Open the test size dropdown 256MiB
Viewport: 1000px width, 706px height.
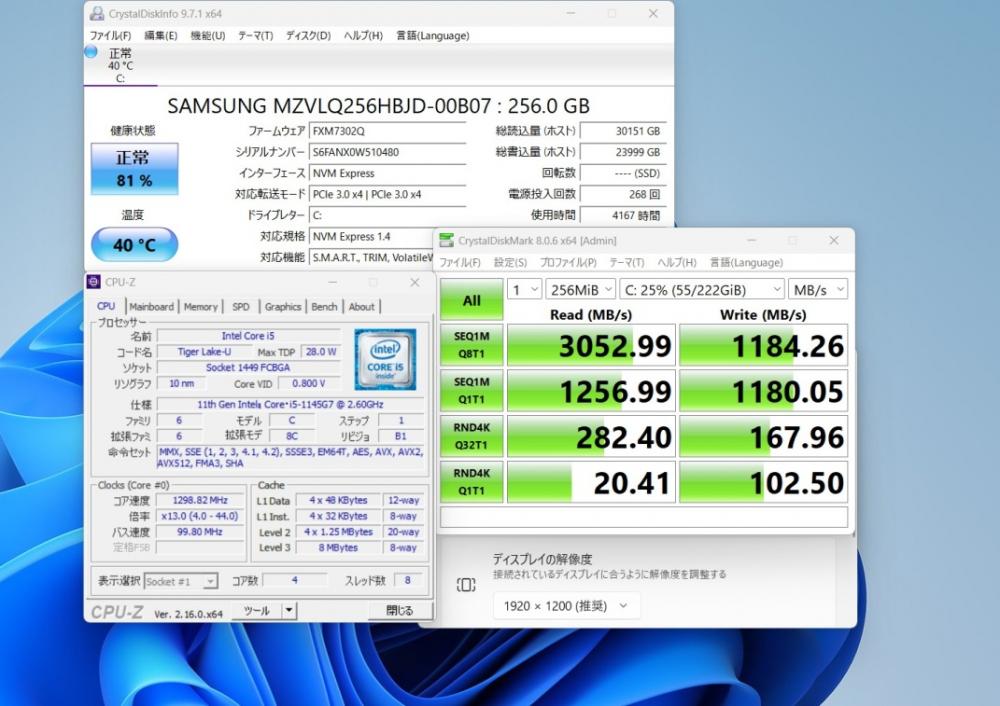pos(580,290)
